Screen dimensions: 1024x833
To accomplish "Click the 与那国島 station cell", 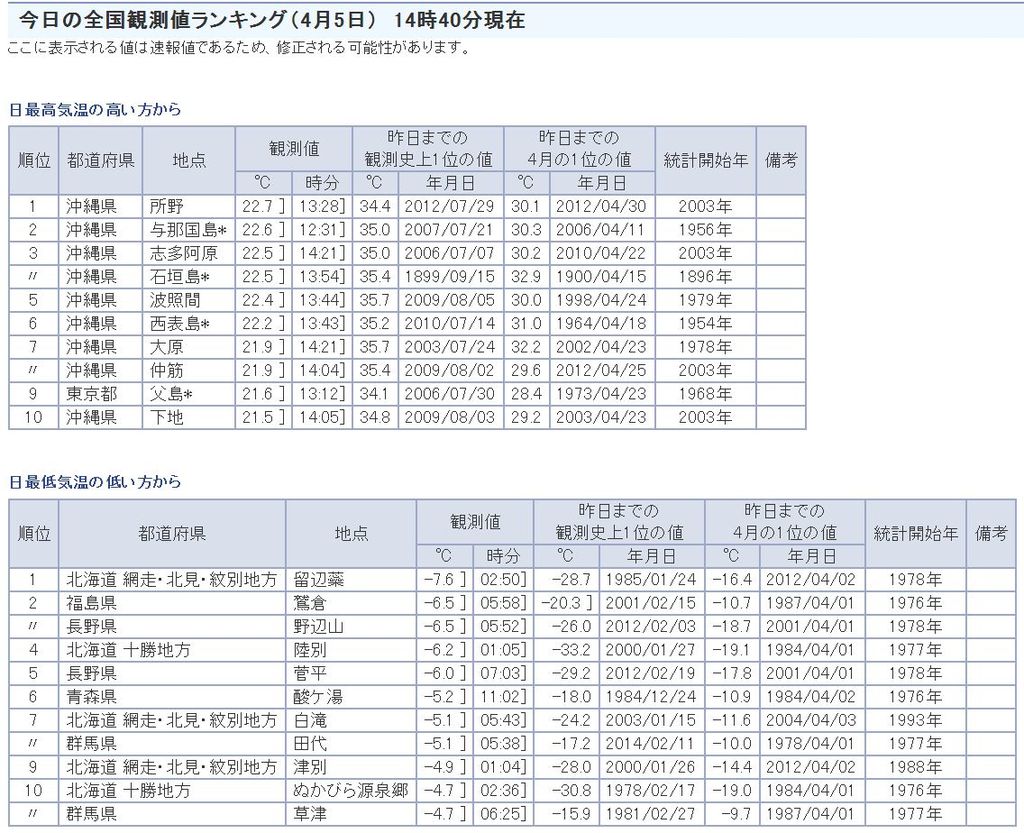I will coord(187,229).
